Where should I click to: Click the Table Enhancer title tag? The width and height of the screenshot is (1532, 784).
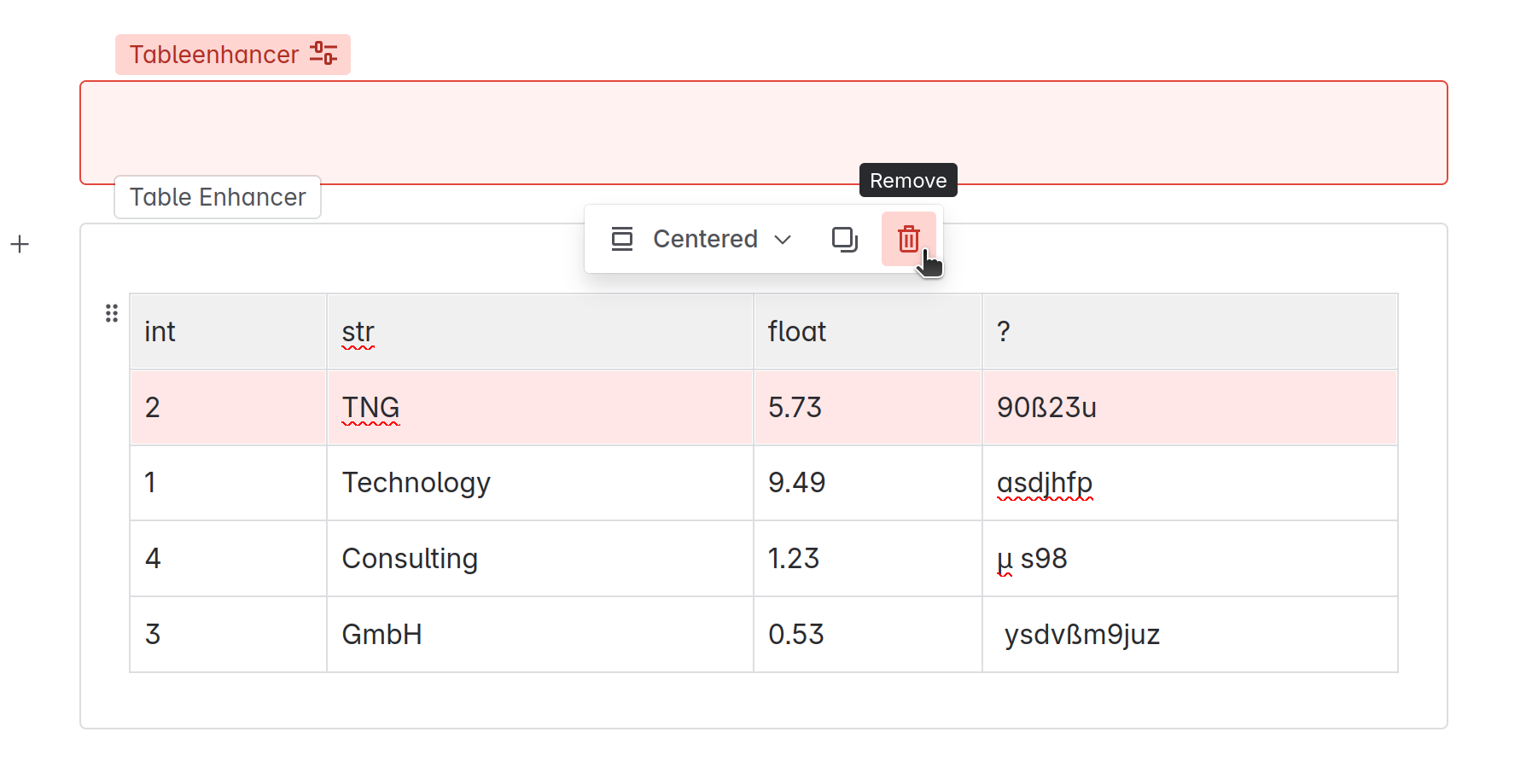click(x=218, y=197)
